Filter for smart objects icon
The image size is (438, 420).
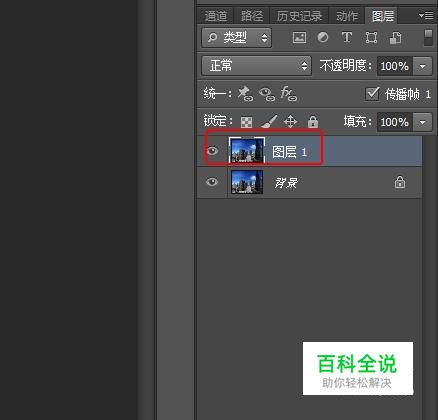(x=395, y=38)
